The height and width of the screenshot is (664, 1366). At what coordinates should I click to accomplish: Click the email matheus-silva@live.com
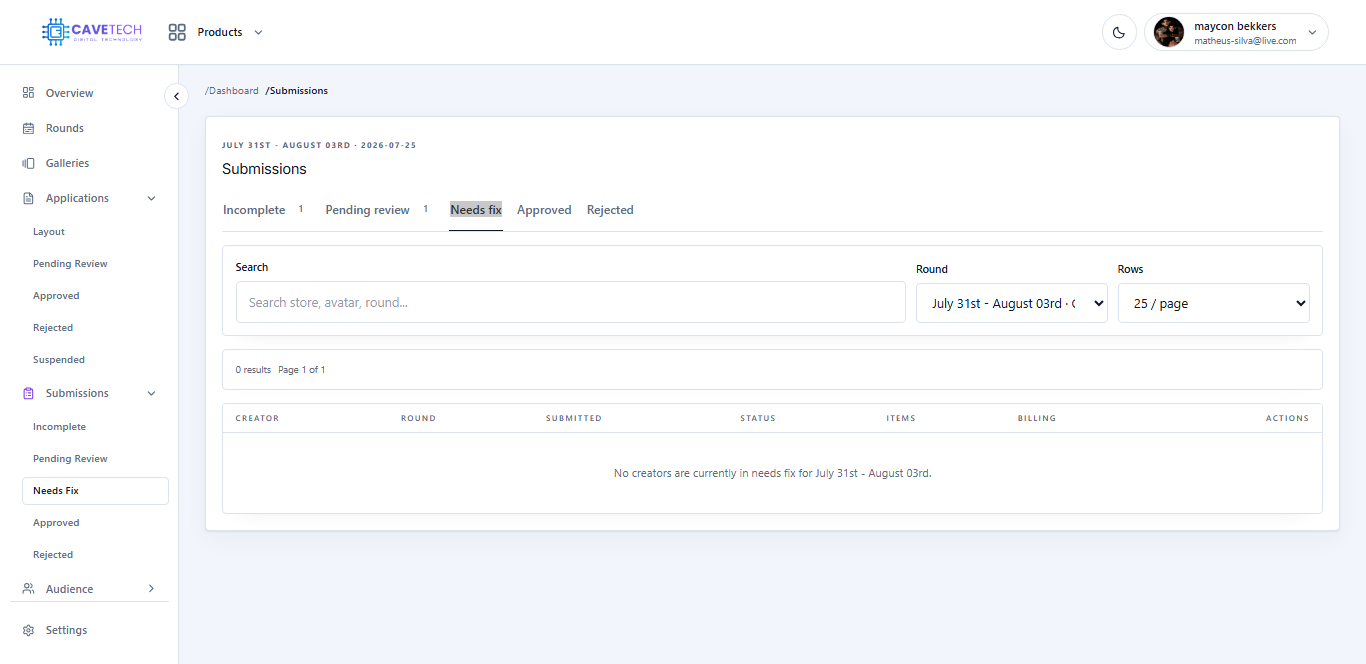[x=1245, y=41]
